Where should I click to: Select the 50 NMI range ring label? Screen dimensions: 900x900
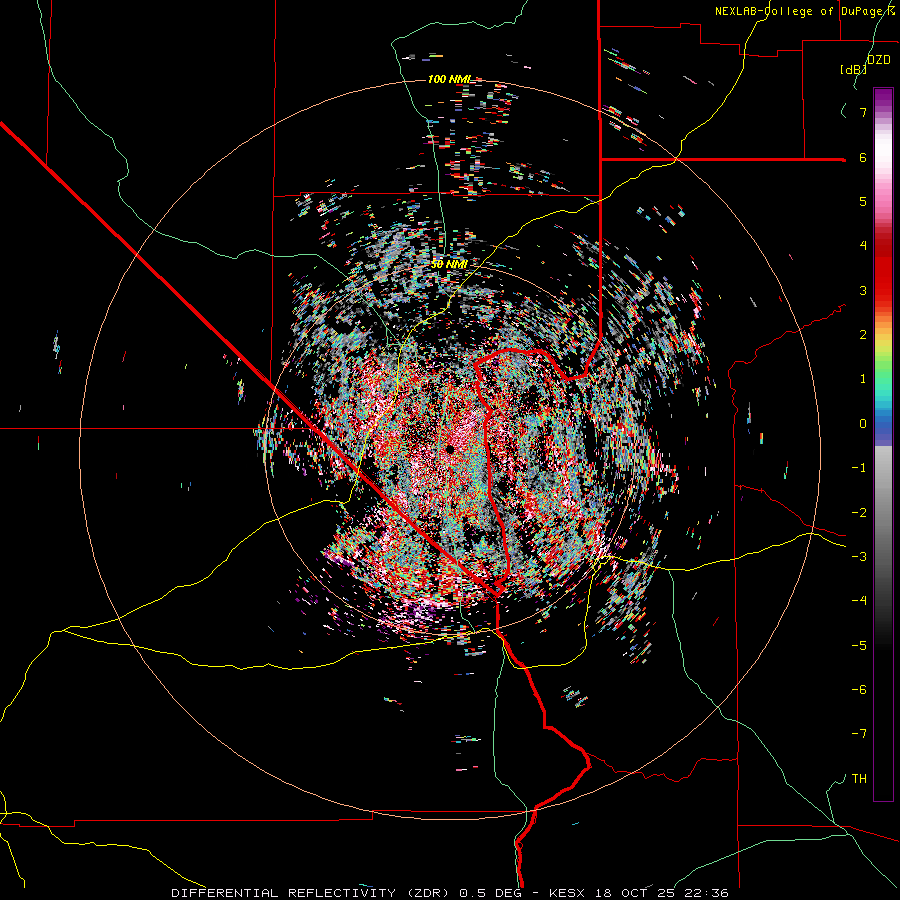click(449, 264)
